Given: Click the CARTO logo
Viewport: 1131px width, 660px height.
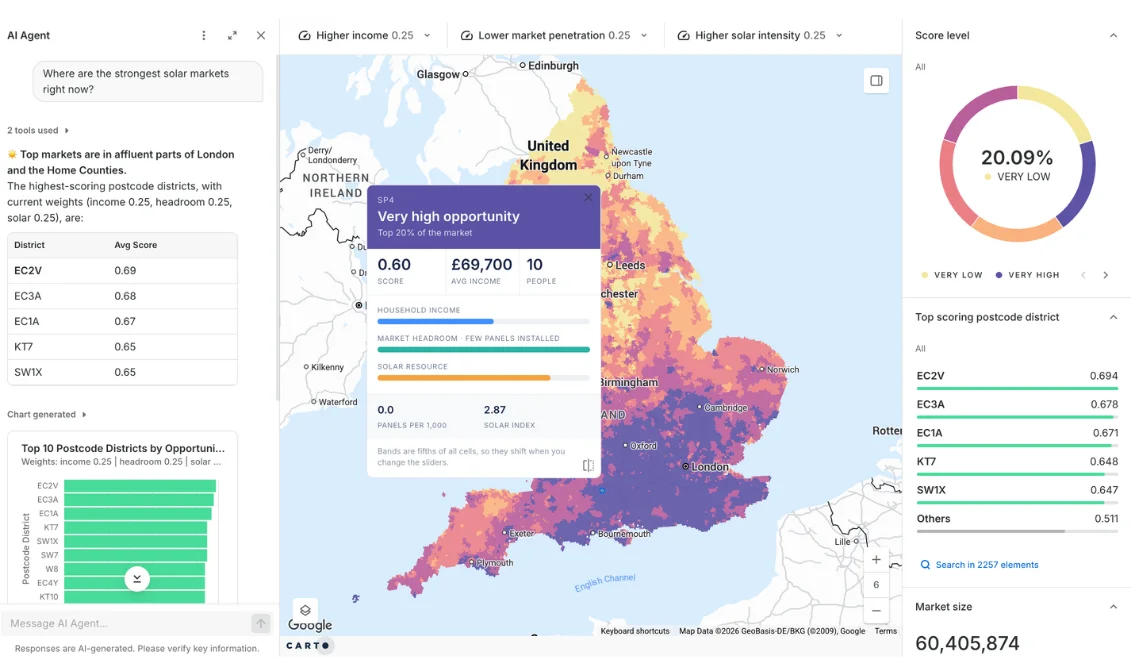Looking at the screenshot, I should click(x=308, y=646).
